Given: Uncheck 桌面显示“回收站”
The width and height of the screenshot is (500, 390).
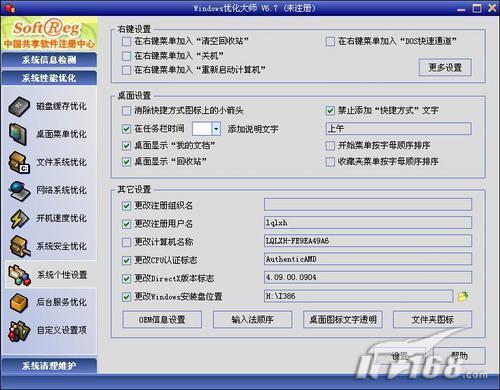Looking at the screenshot, I should pyautogui.click(x=126, y=162).
